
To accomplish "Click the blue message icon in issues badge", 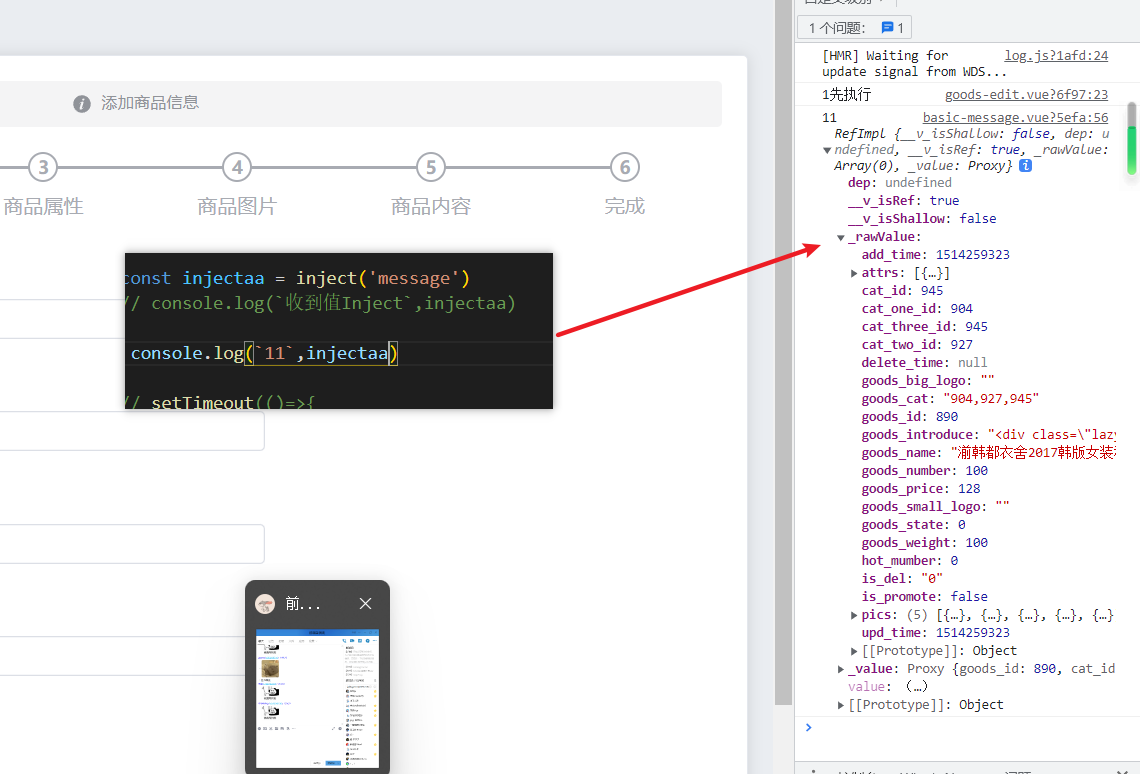I will click(x=887, y=28).
